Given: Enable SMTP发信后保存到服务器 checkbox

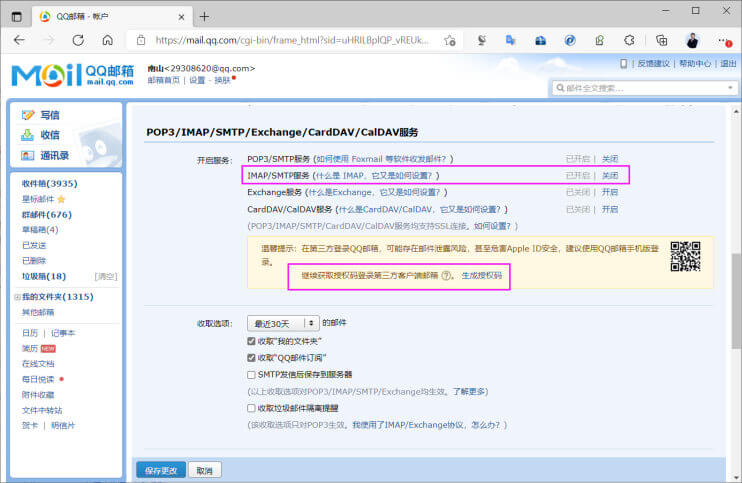Looking at the screenshot, I should coord(251,375).
